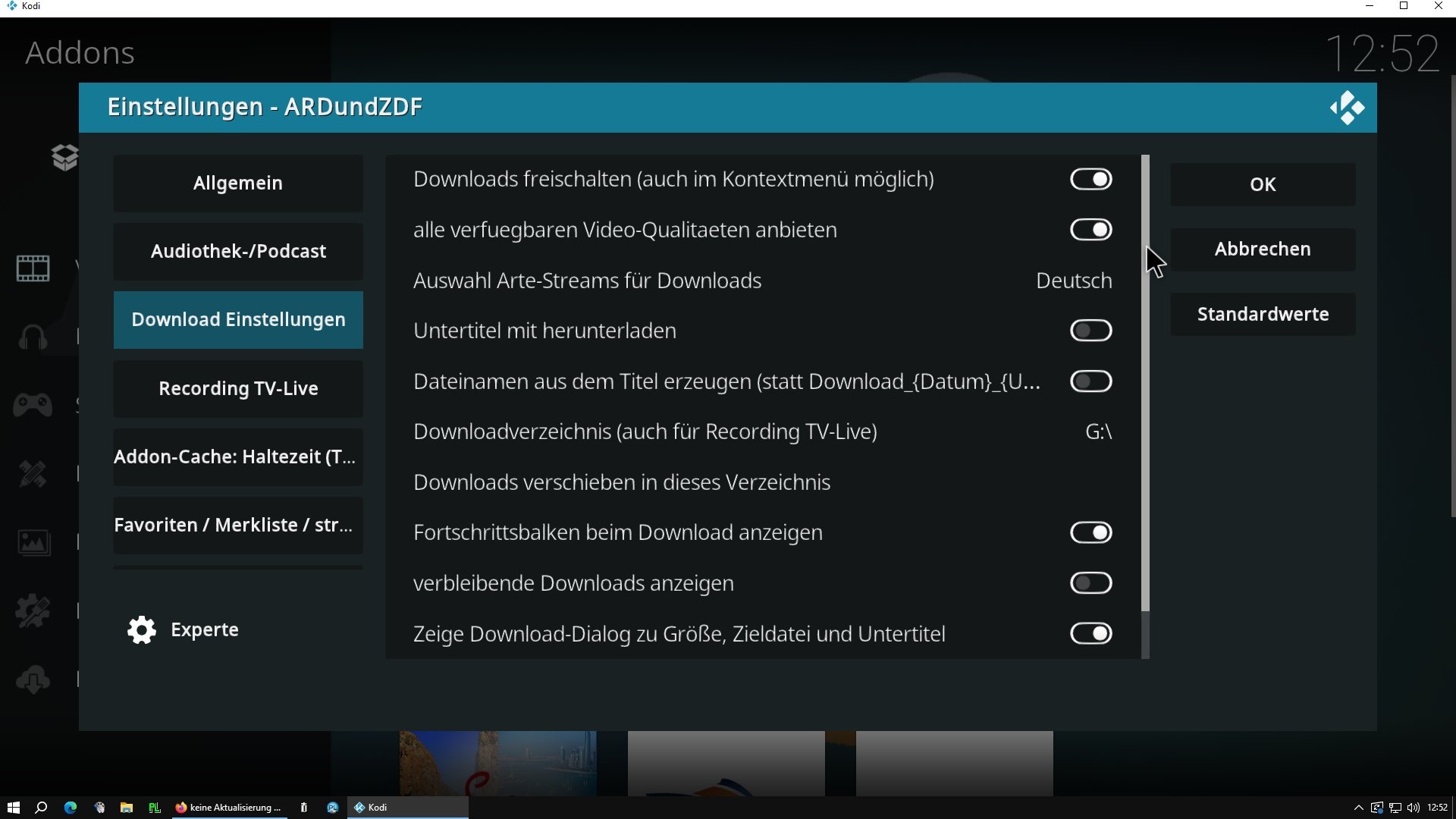Toggle Fortschrittsbalken beim Download anzeigen

pos(1090,533)
